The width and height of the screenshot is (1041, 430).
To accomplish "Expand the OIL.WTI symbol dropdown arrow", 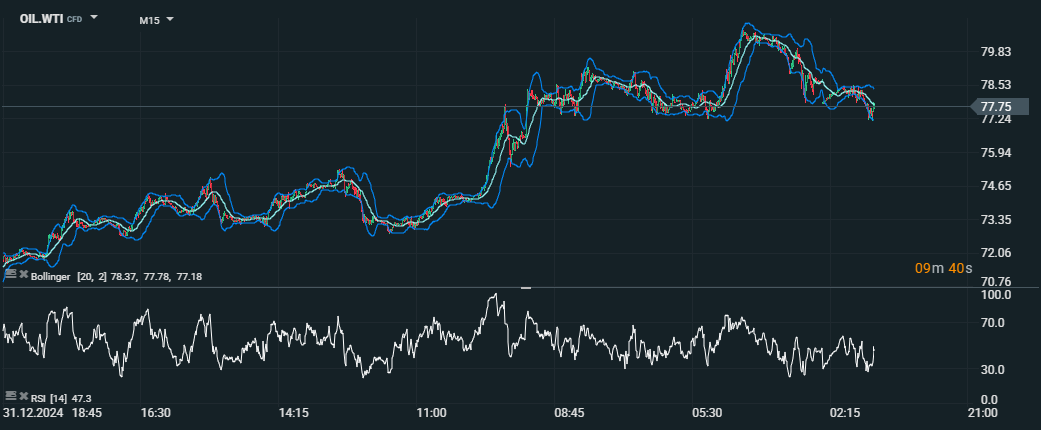I will point(94,18).
